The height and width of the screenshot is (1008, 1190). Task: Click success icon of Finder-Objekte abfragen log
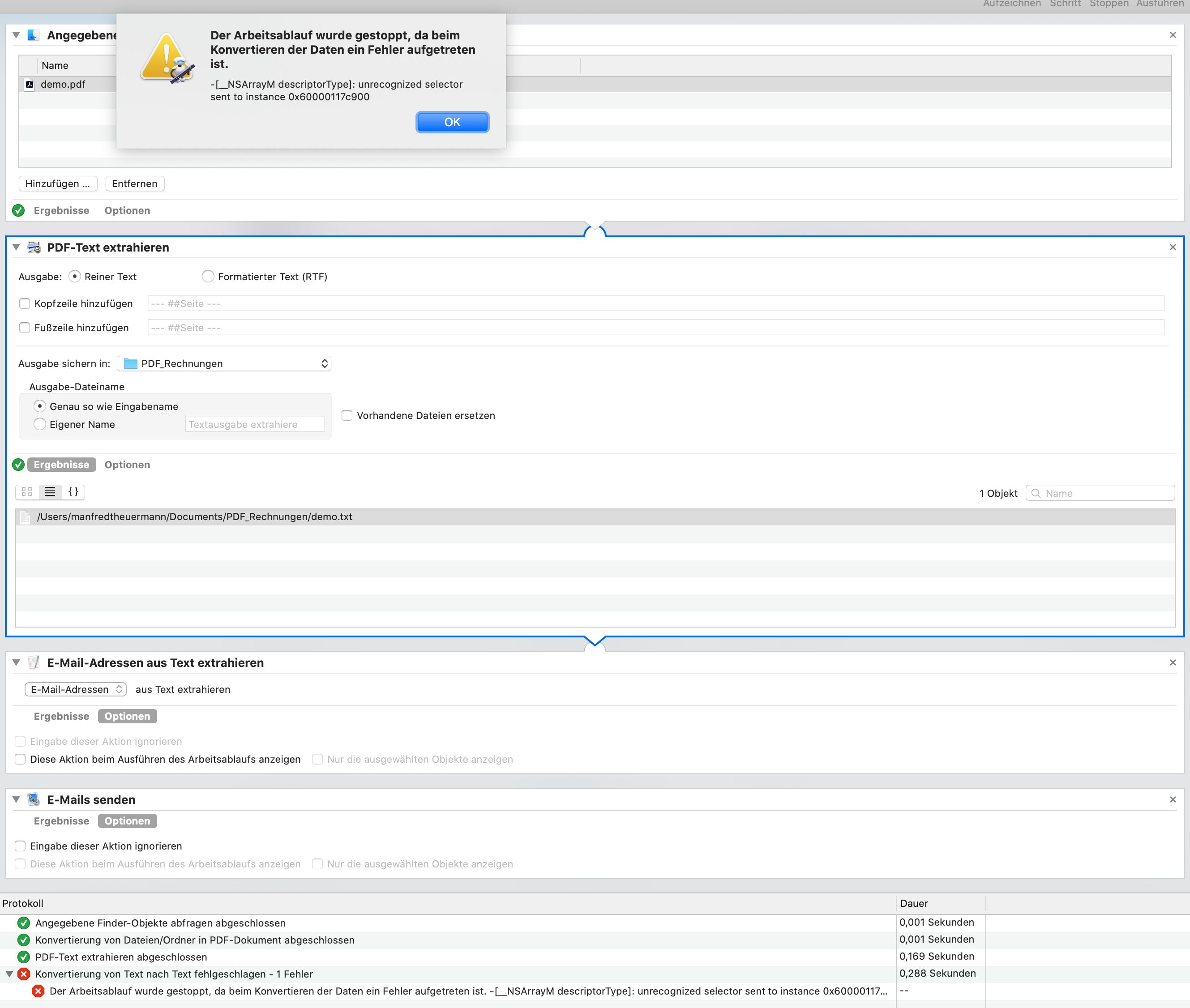(x=23, y=923)
